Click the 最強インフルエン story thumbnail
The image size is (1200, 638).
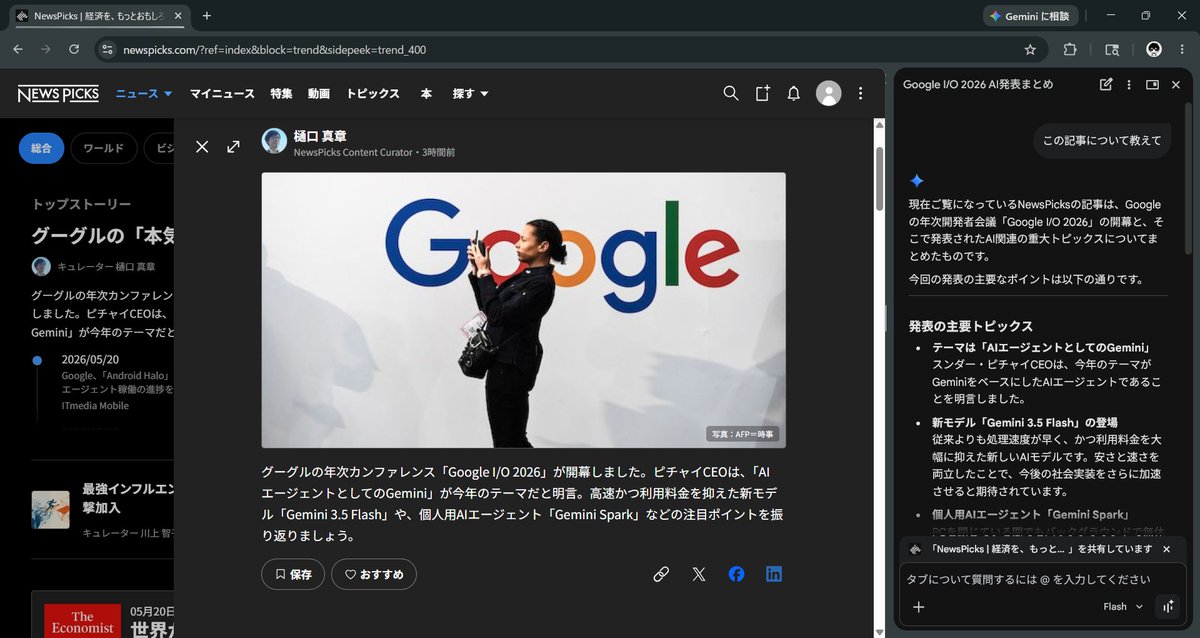click(50, 509)
